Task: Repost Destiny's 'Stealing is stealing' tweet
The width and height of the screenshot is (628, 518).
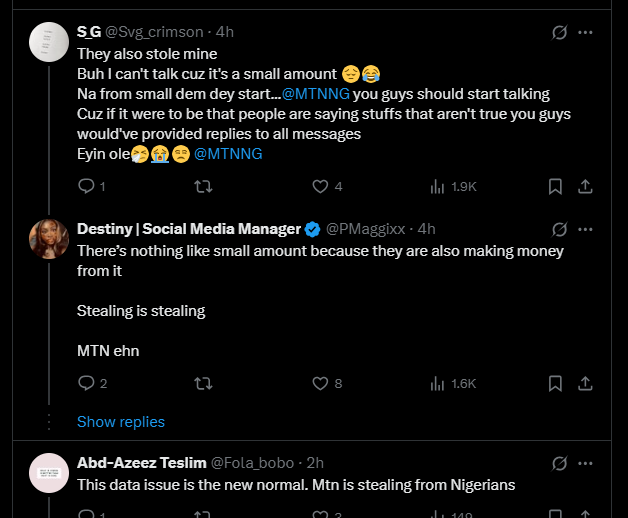Action: 202,383
